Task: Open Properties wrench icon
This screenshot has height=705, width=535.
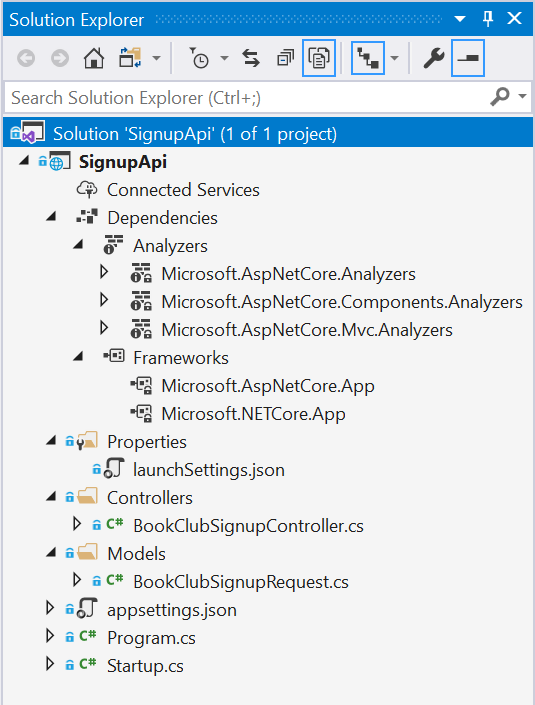Action: [x=434, y=58]
